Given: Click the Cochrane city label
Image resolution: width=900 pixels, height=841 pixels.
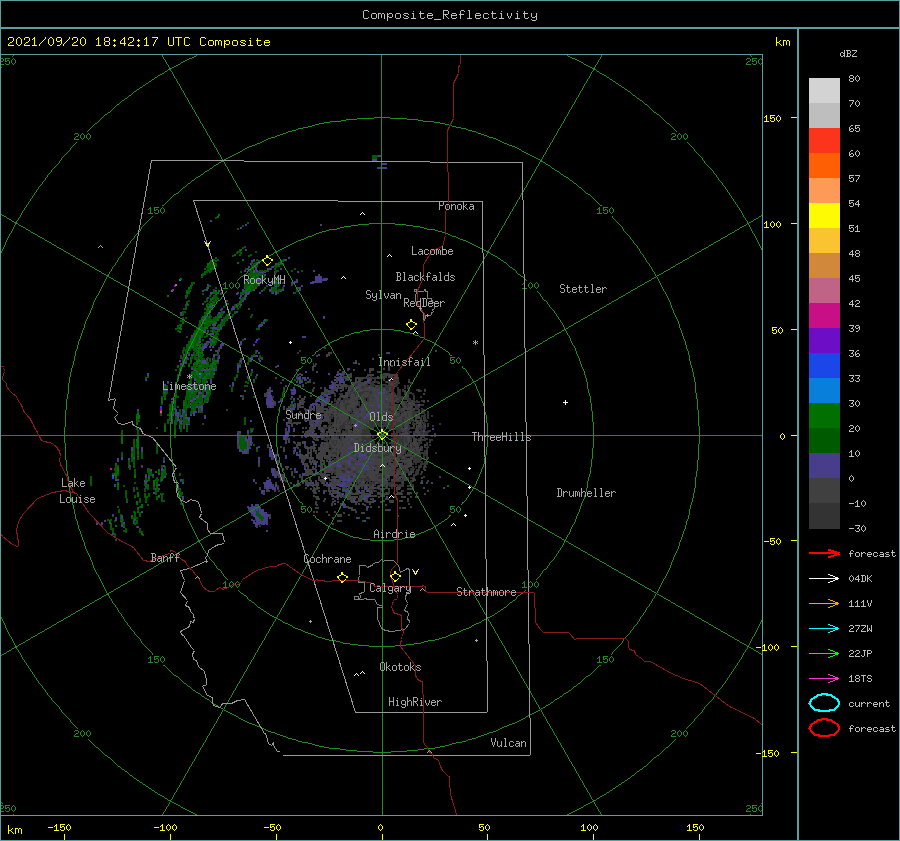Looking at the screenshot, I should (327, 559).
